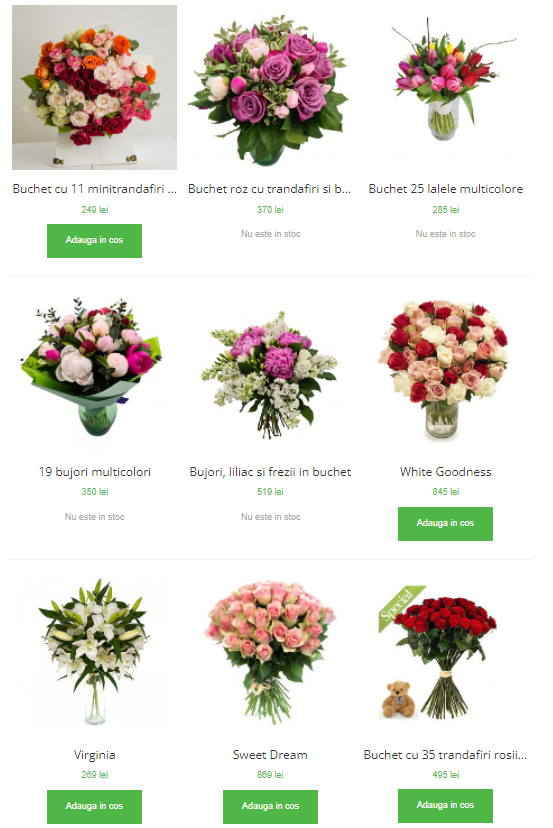View the 19 bujori multicolori bouquet picture
This screenshot has height=828, width=553.
tap(95, 370)
